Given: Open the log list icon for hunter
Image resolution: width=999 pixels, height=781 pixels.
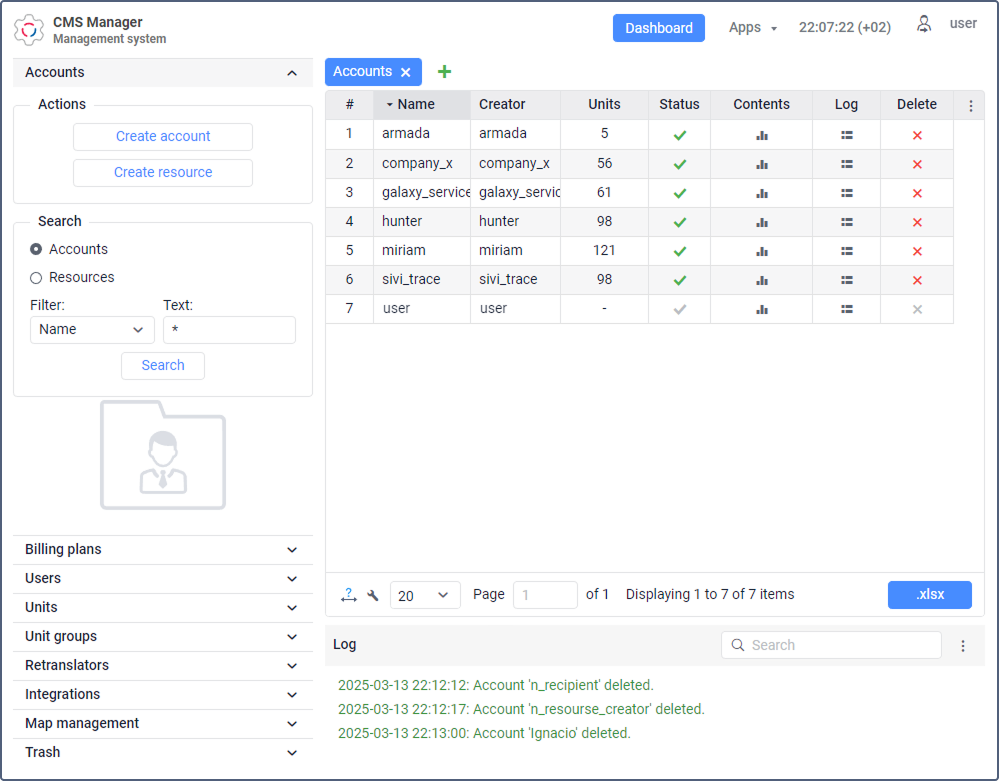Looking at the screenshot, I should tap(846, 222).
